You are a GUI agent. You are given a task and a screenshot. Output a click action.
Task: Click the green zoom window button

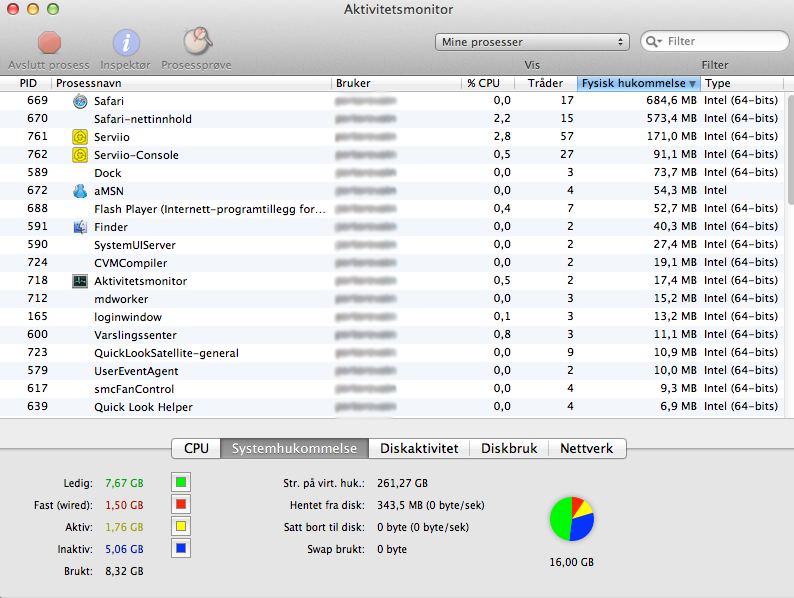point(53,9)
